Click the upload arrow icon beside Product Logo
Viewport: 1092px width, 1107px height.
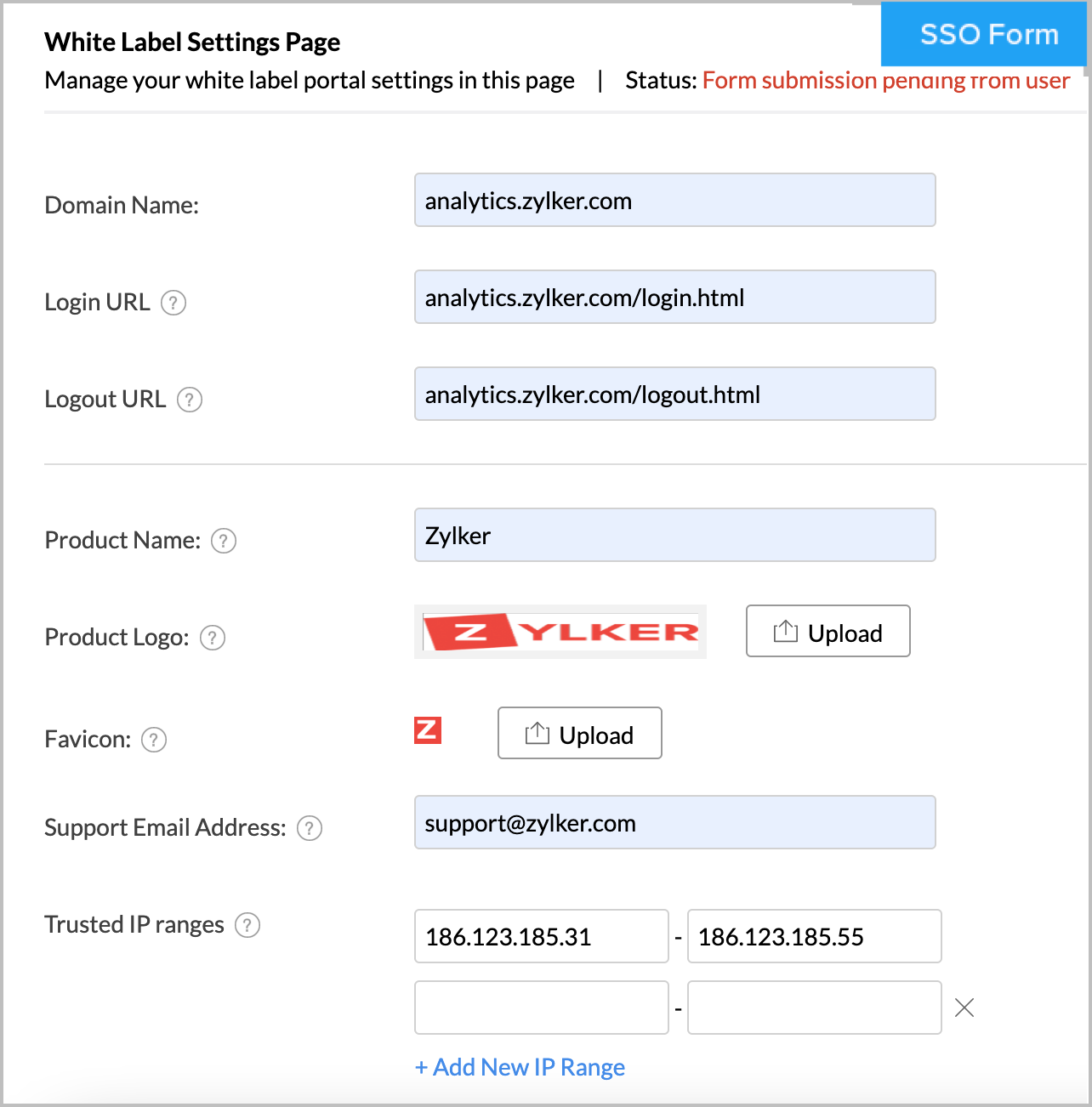click(784, 631)
